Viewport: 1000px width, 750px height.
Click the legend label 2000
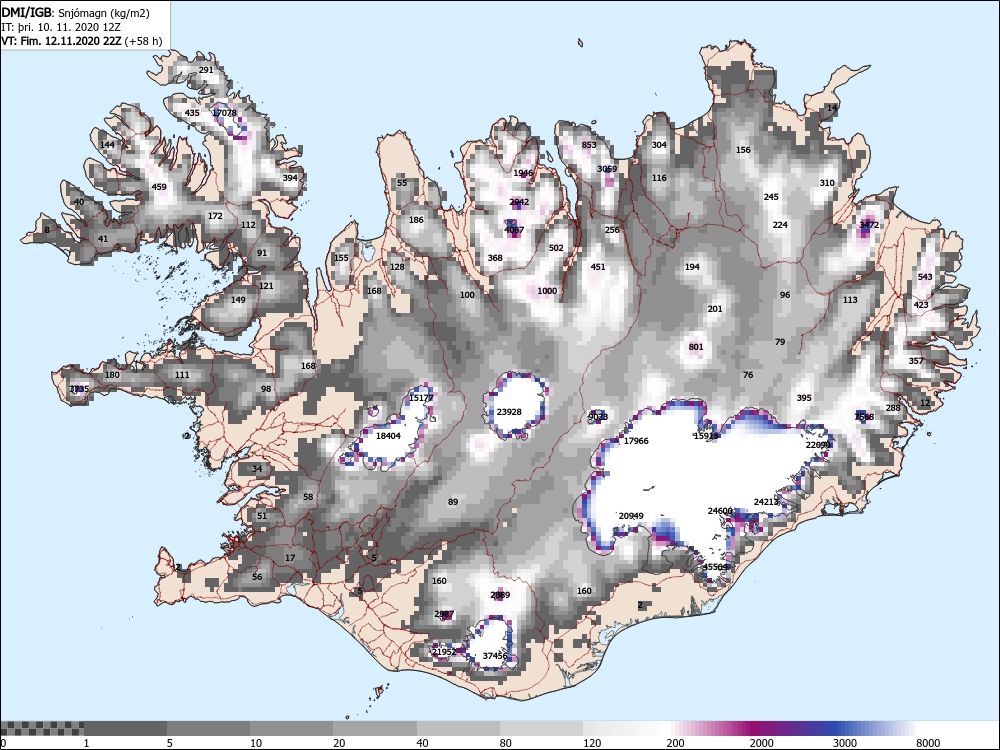761,743
